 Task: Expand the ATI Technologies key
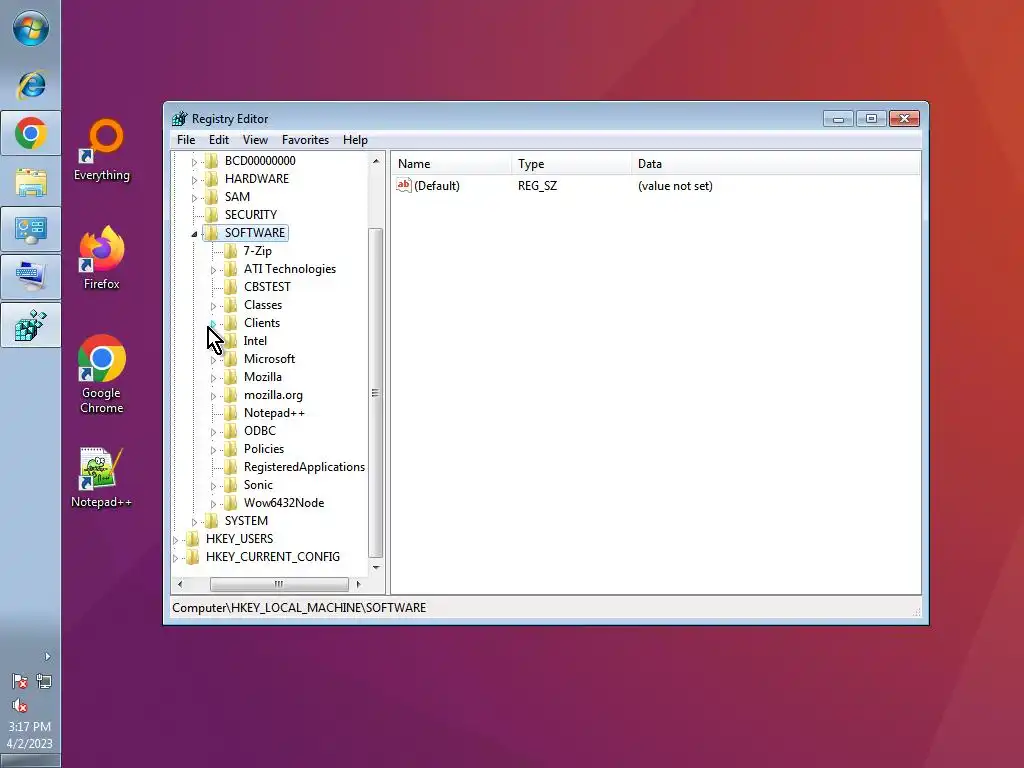[x=213, y=270]
